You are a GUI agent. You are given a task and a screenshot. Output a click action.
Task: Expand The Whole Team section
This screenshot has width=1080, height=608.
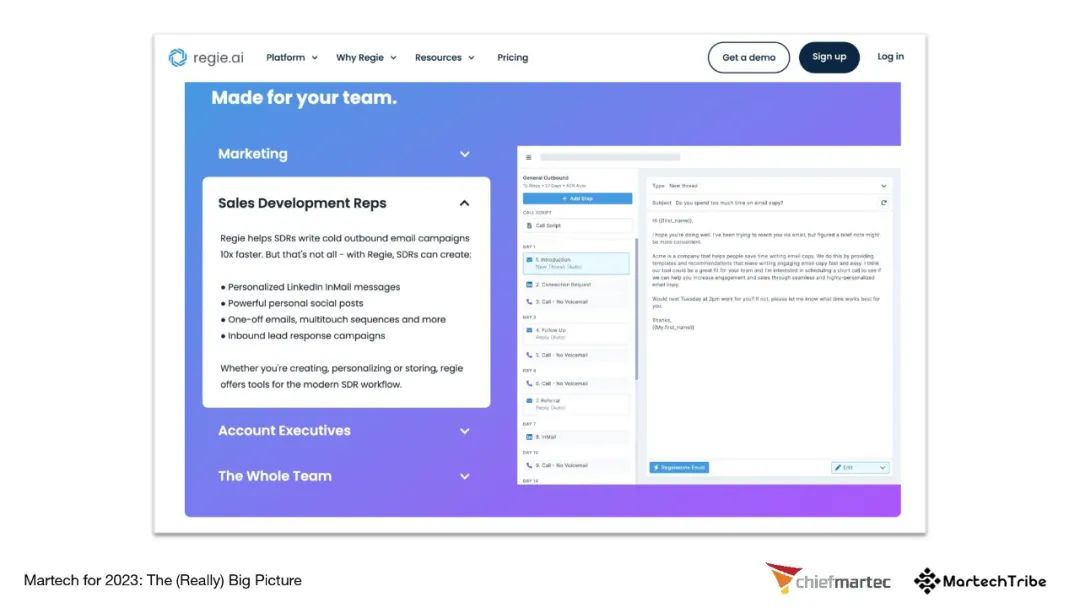344,476
